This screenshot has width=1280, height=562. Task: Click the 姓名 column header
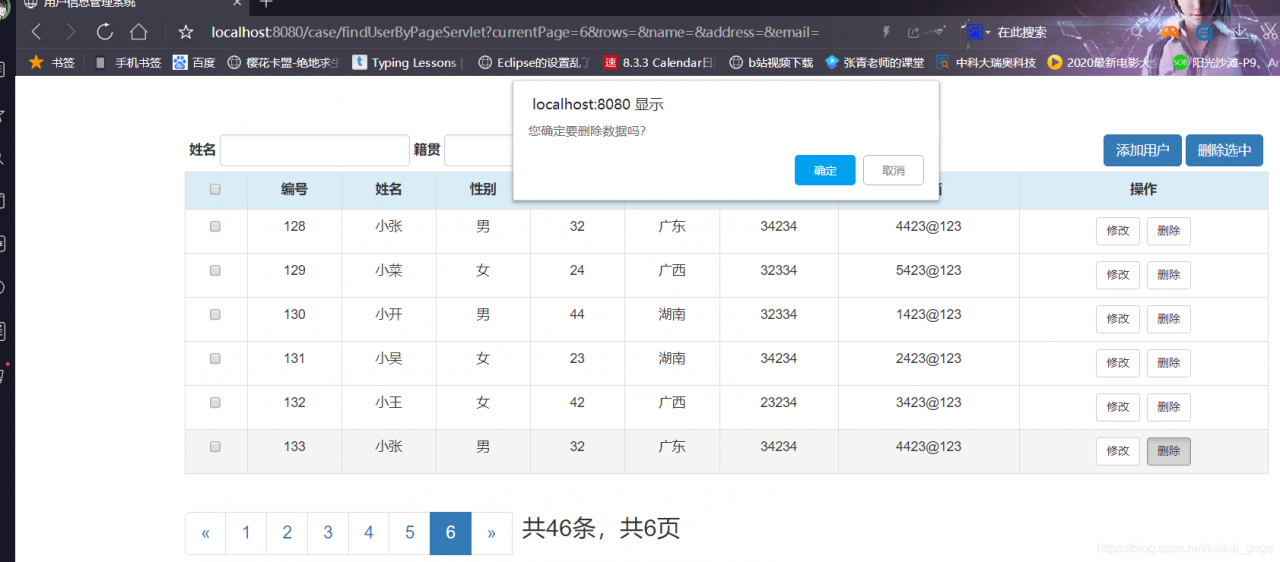pyautogui.click(x=388, y=189)
